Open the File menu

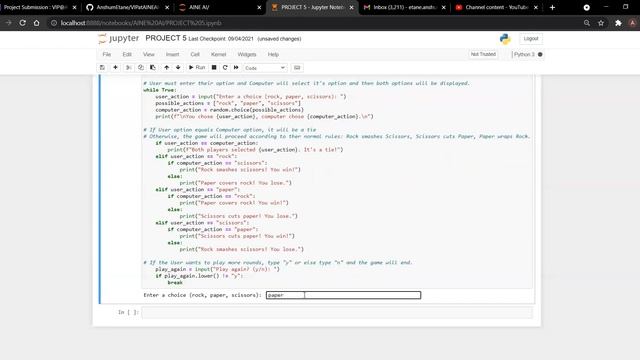coord(107,54)
